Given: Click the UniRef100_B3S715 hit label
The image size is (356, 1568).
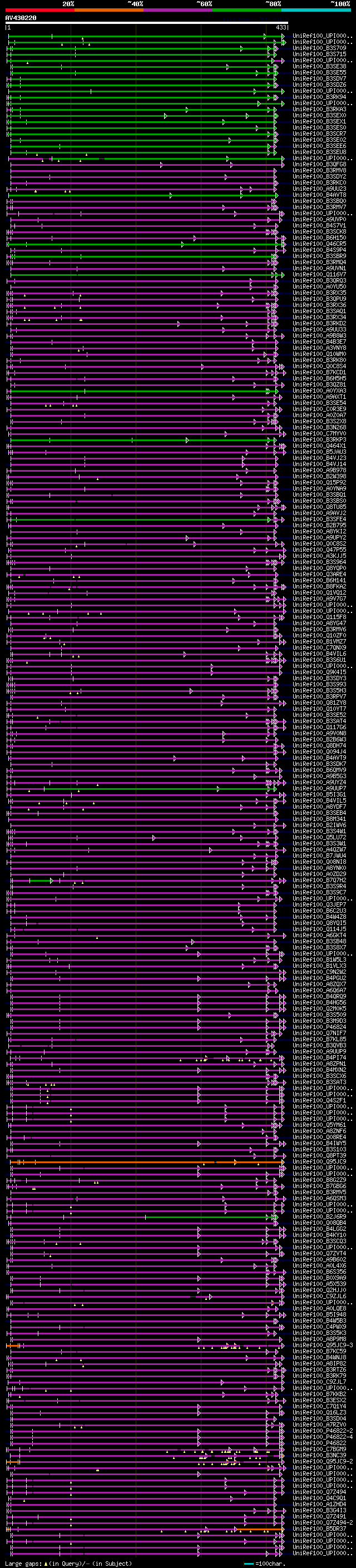Looking at the screenshot, I should pos(319,54).
